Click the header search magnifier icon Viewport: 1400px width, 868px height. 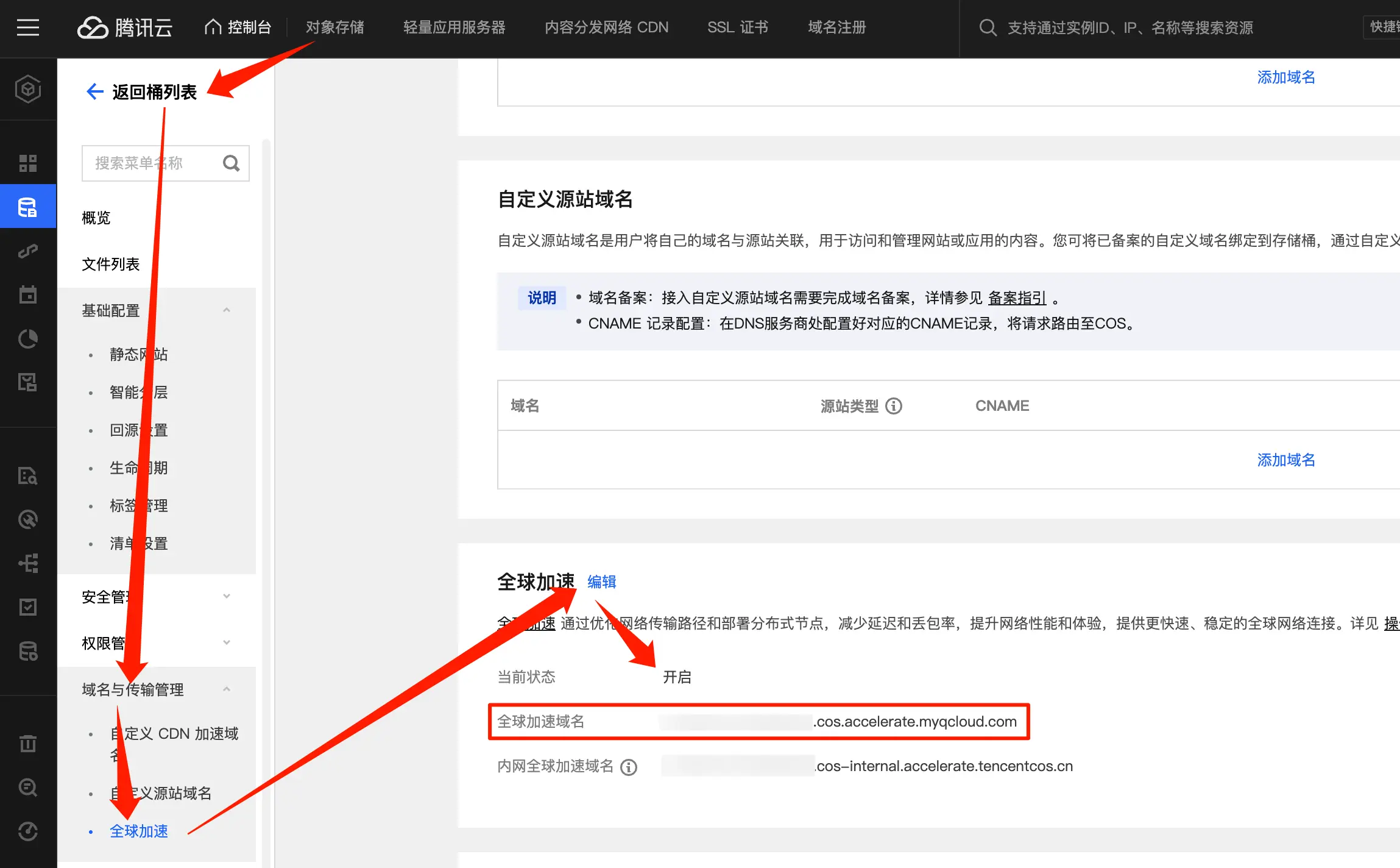click(988, 28)
